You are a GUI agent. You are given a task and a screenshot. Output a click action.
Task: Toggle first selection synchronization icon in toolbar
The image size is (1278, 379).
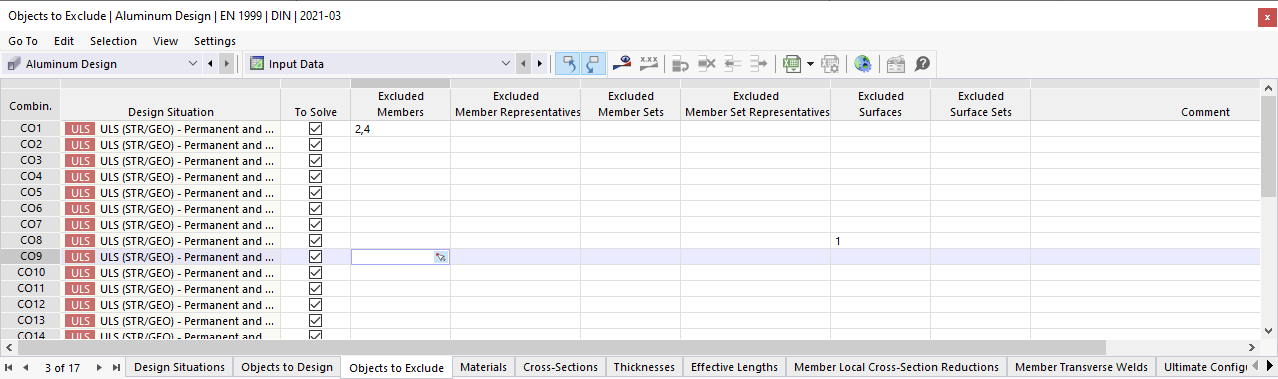(568, 64)
